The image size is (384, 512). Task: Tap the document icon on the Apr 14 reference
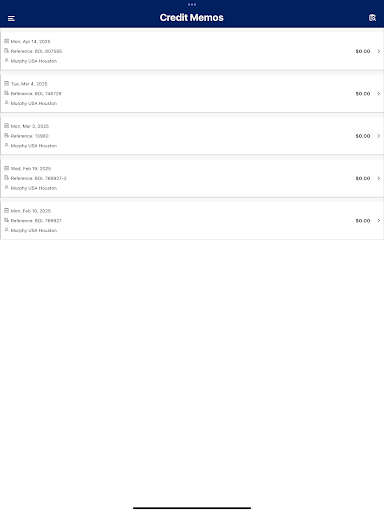(x=6, y=51)
